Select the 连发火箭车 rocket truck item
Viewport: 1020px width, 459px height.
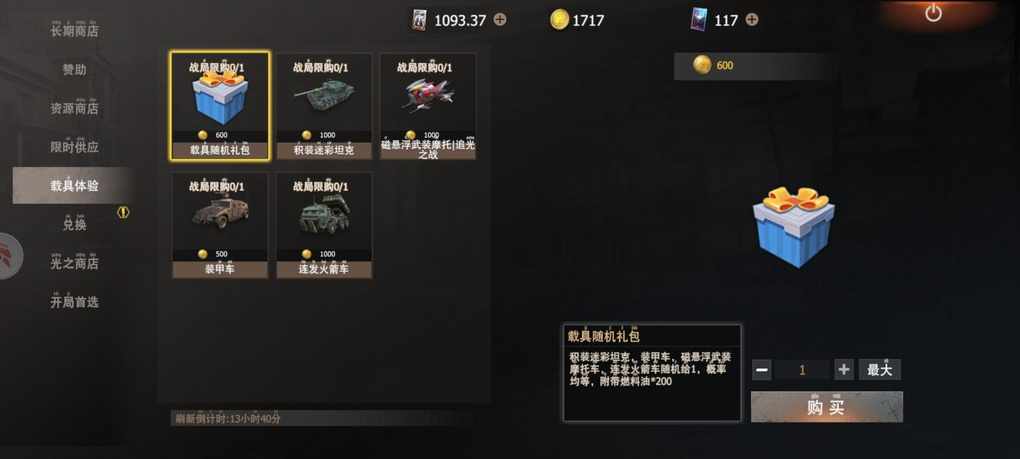(x=324, y=225)
